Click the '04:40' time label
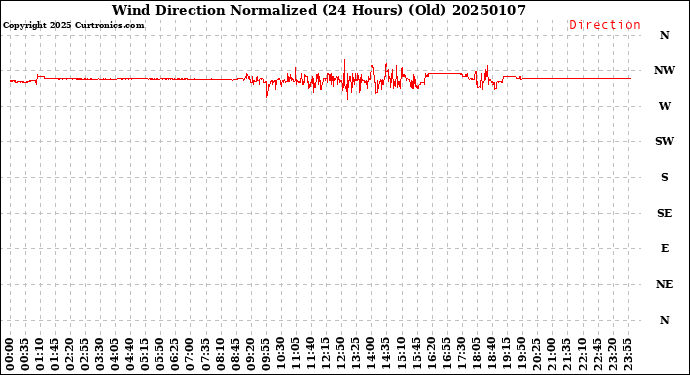 (130, 355)
